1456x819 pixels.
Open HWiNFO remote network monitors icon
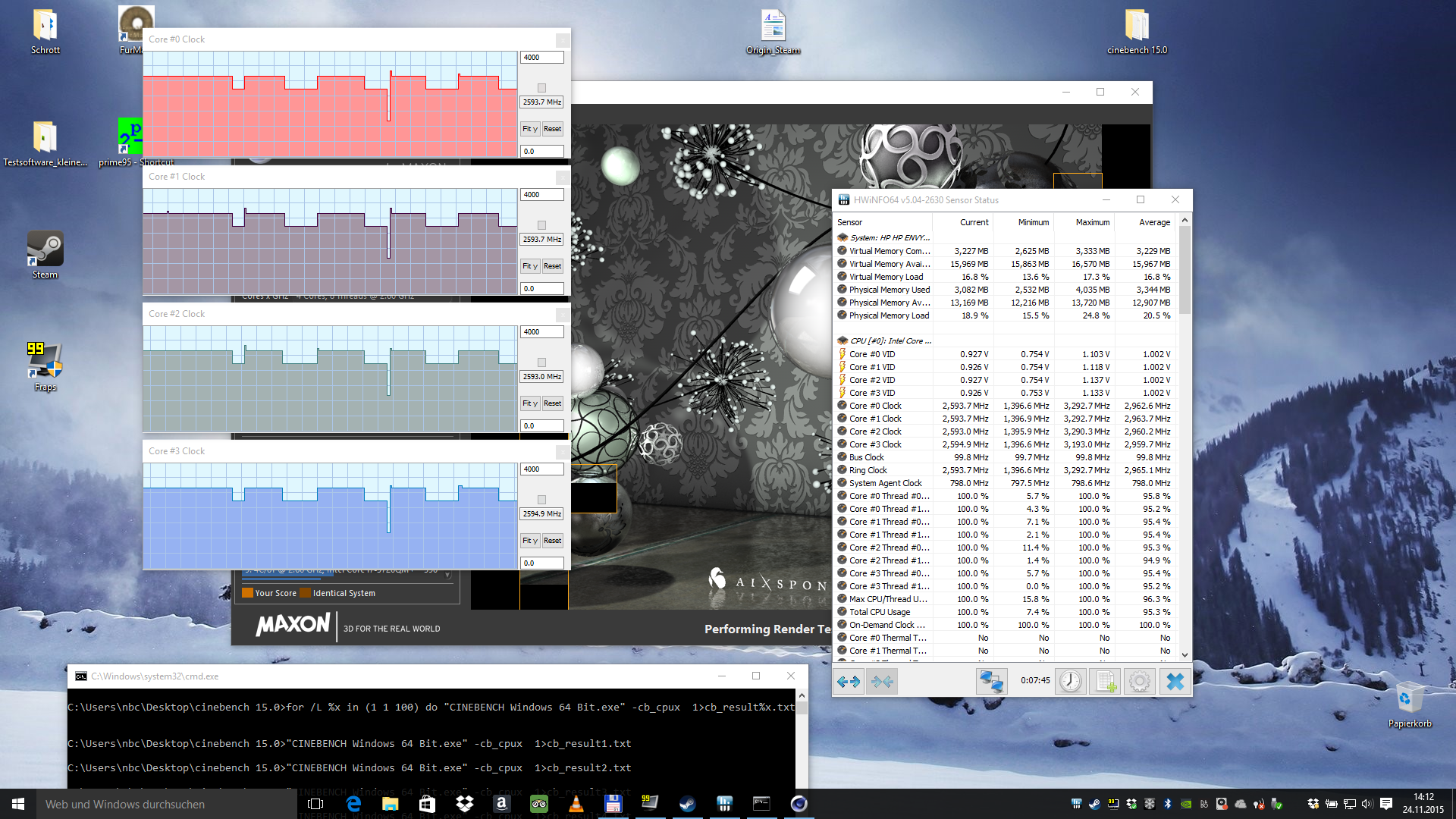990,682
